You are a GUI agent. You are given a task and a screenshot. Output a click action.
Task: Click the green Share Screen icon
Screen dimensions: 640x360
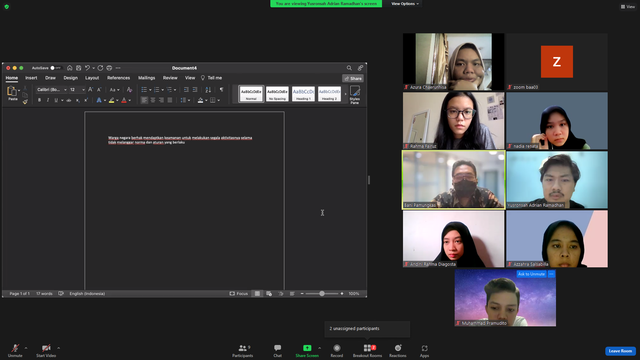pyautogui.click(x=307, y=348)
